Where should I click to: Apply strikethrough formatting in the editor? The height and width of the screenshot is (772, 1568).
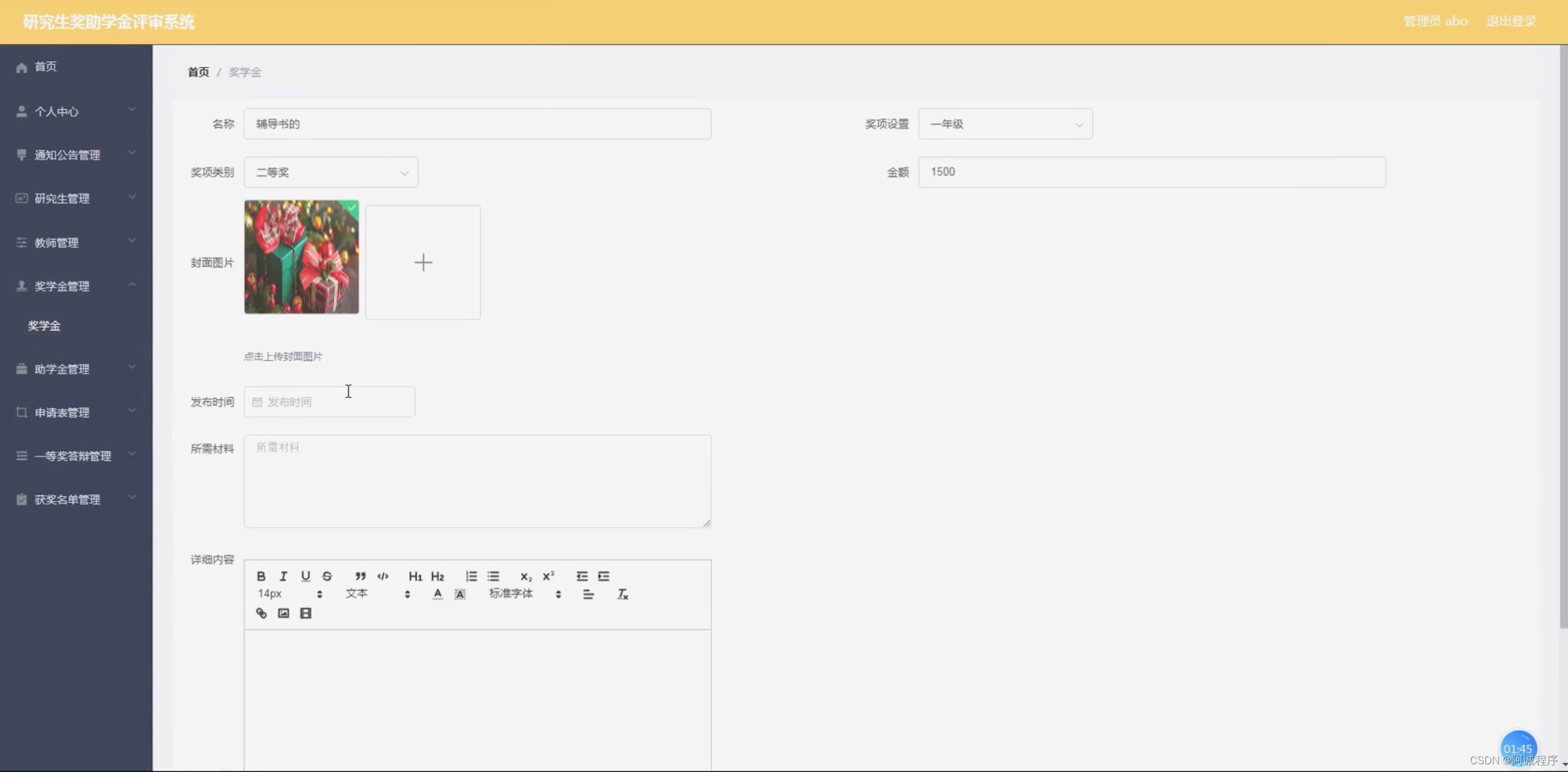pyautogui.click(x=328, y=576)
